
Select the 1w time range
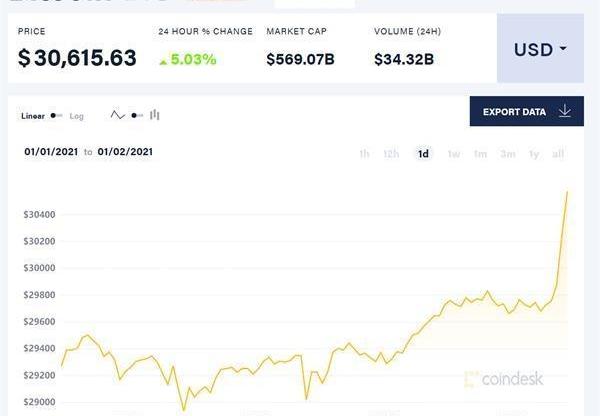coord(453,154)
